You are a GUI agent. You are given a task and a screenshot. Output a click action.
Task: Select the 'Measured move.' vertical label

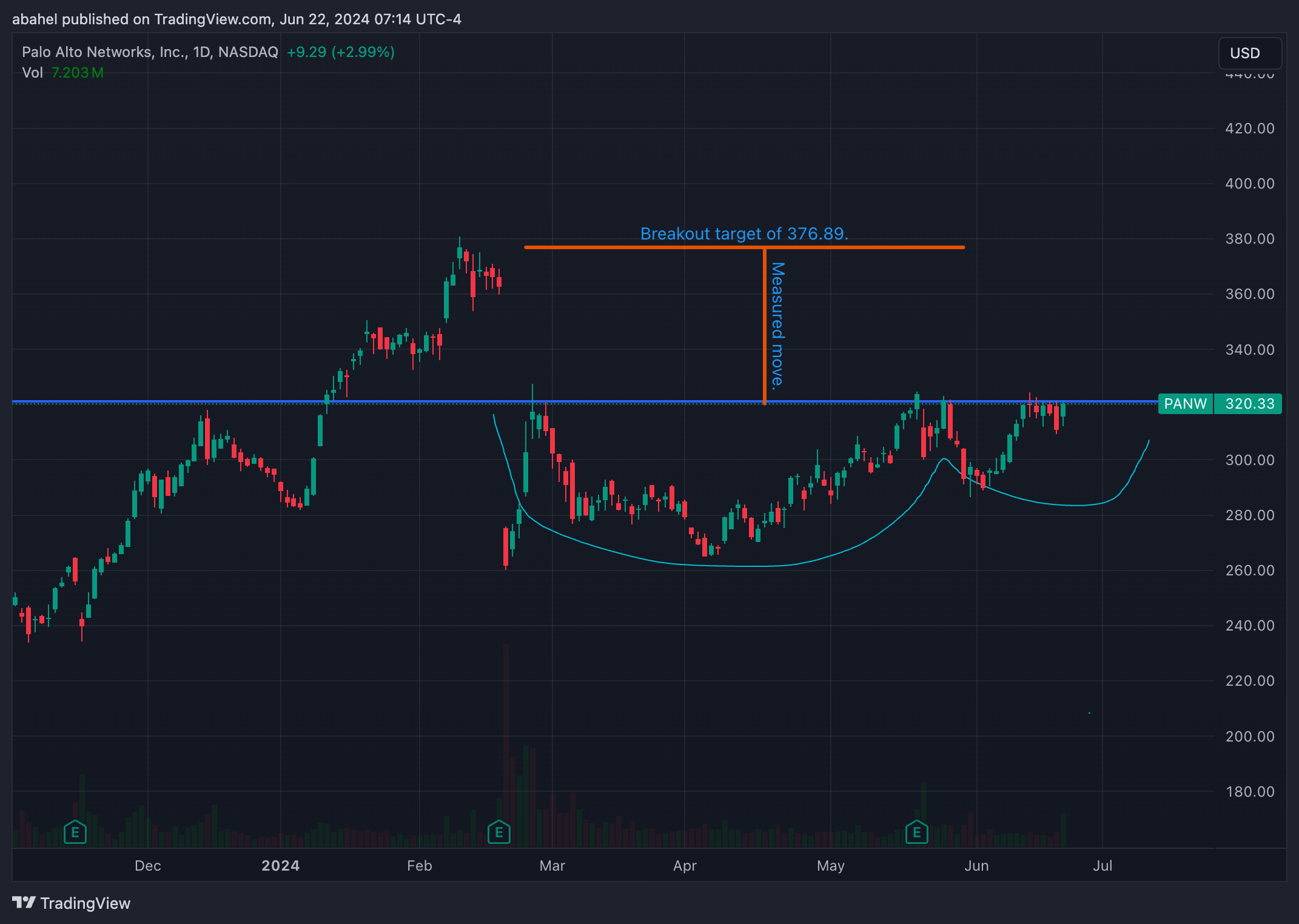(777, 326)
